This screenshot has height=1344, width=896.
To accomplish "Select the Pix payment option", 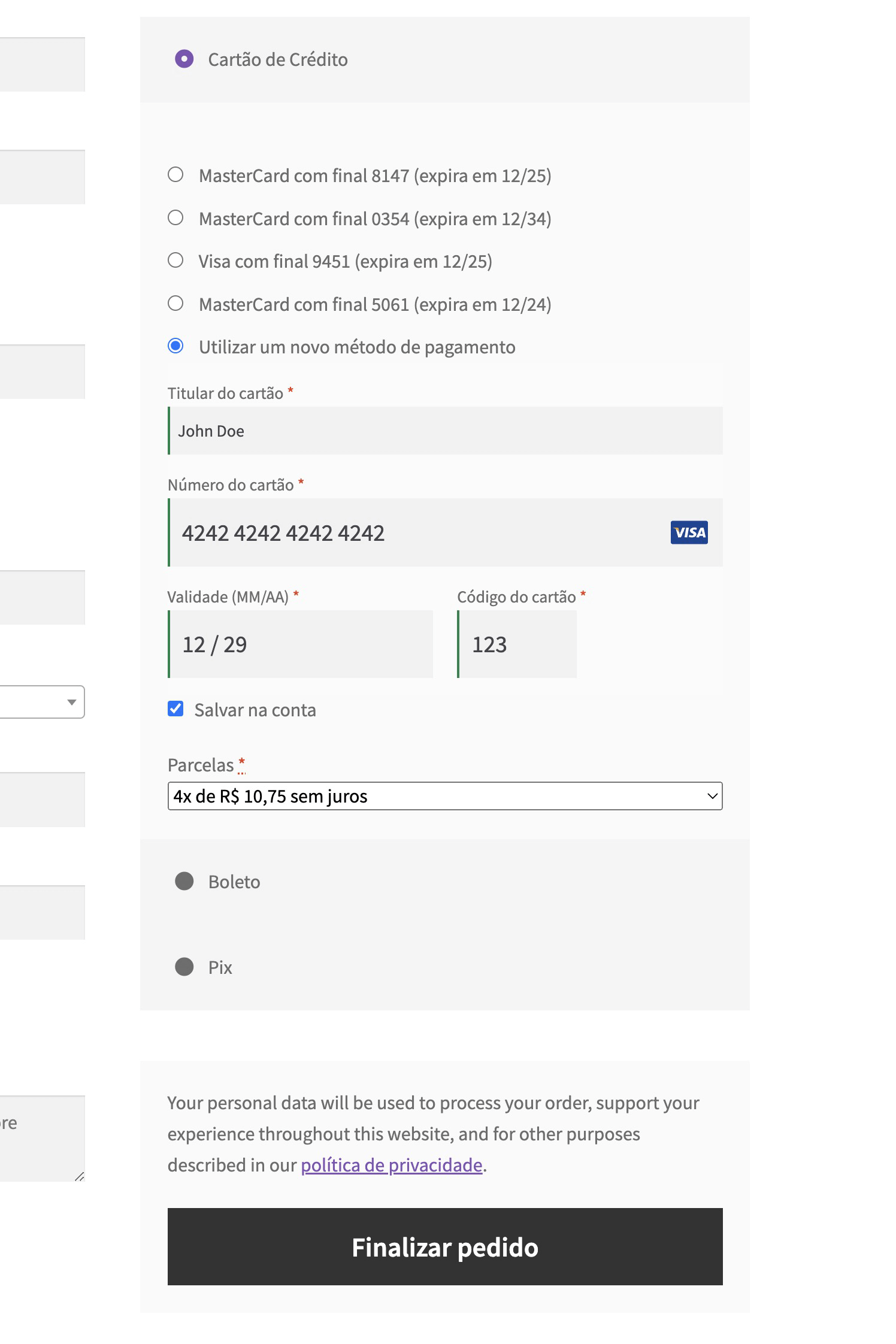I will tap(184, 967).
